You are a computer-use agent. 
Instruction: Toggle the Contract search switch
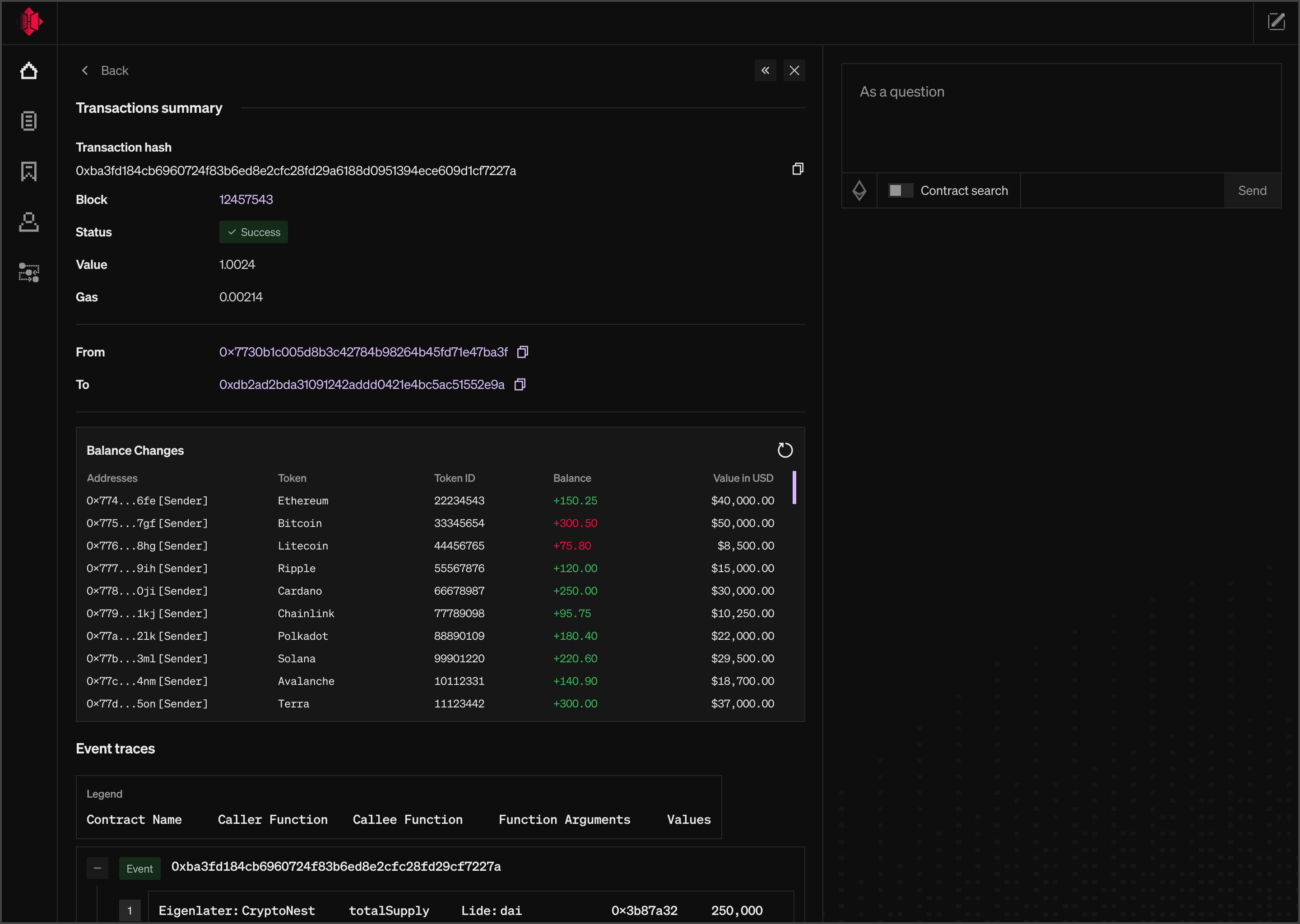(x=901, y=190)
